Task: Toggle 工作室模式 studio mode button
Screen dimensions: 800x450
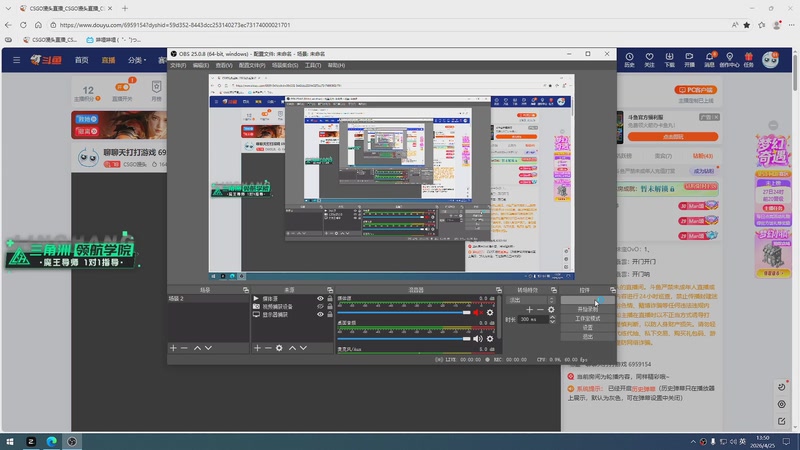Action: click(588, 318)
